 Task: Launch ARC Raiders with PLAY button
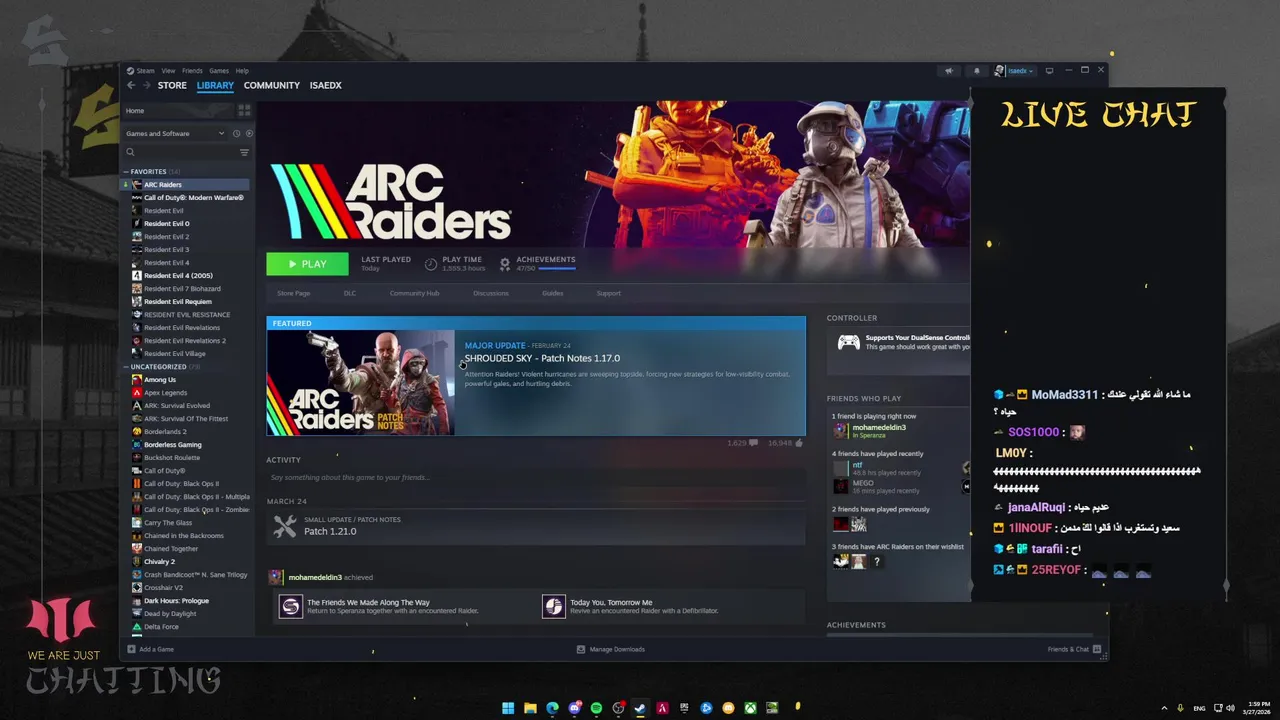click(307, 264)
